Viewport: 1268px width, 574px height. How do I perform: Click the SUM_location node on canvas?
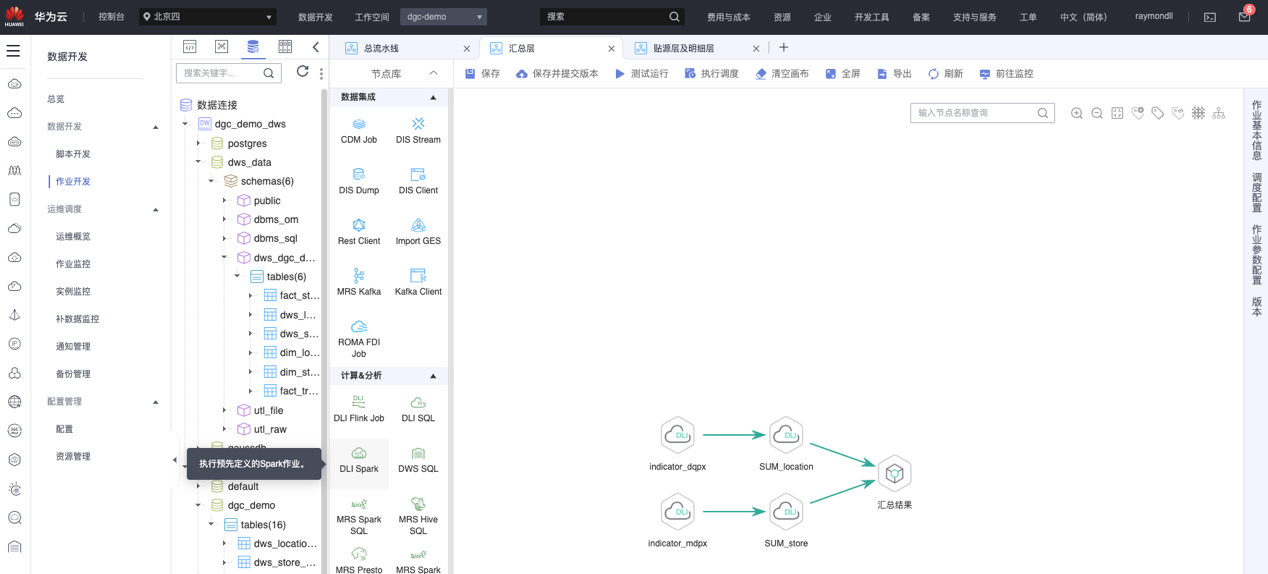pyautogui.click(x=786, y=435)
